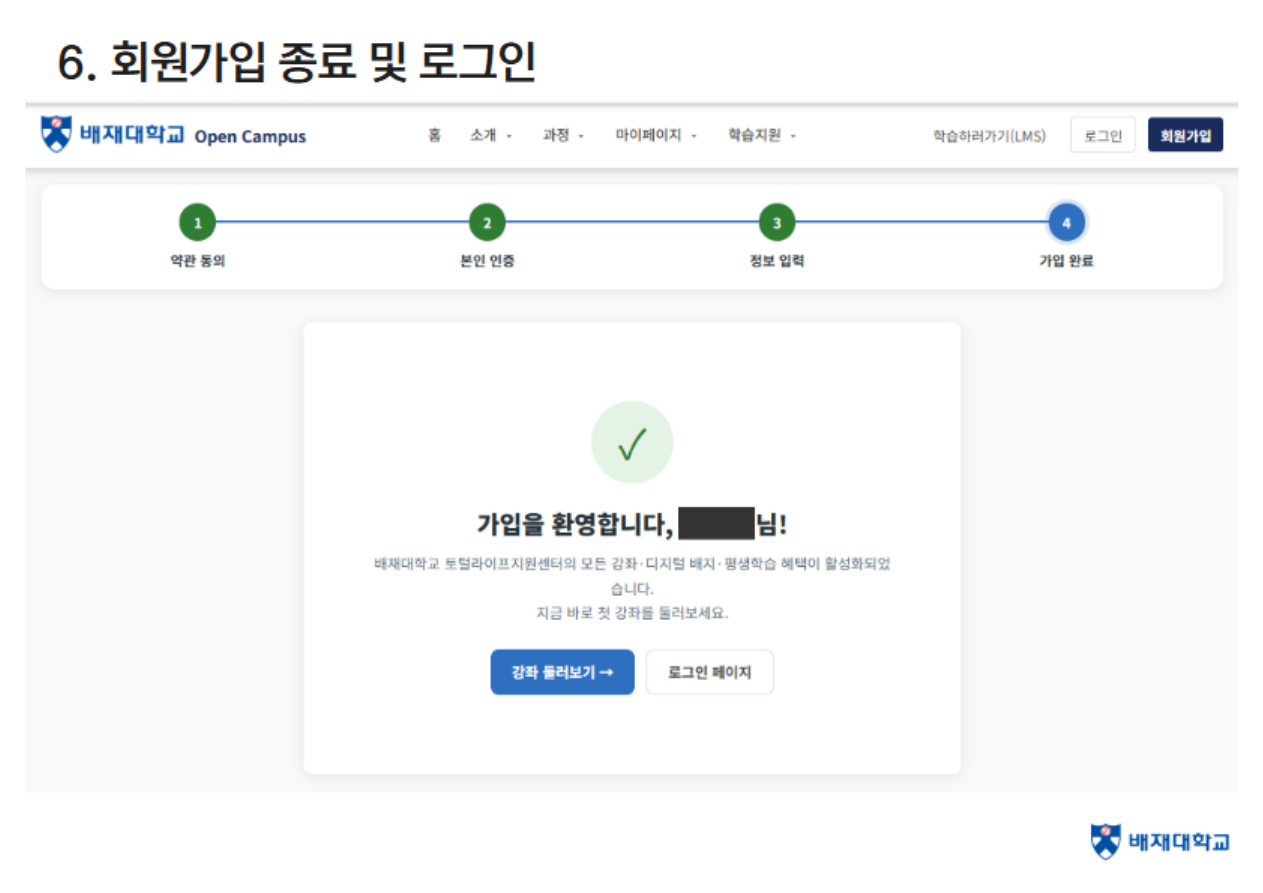This screenshot has height=893, width=1263.
Task: Click the 약관 동의 step label
Action: tap(198, 262)
